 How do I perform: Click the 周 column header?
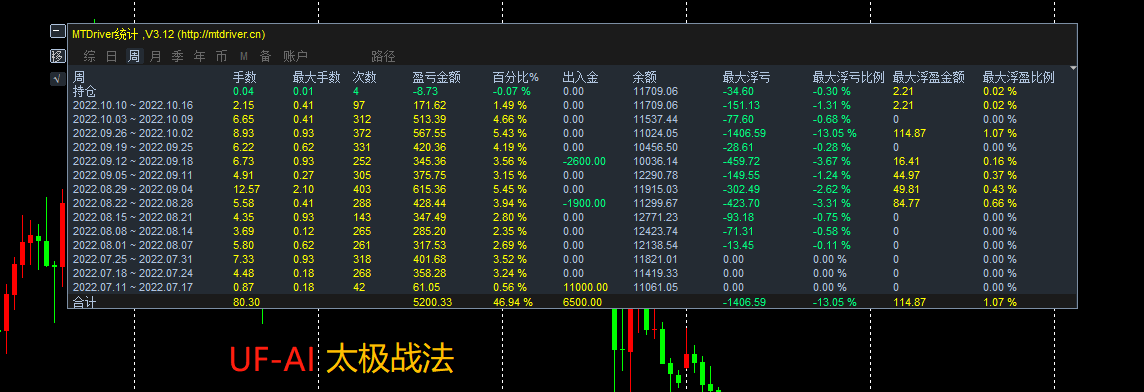click(79, 77)
